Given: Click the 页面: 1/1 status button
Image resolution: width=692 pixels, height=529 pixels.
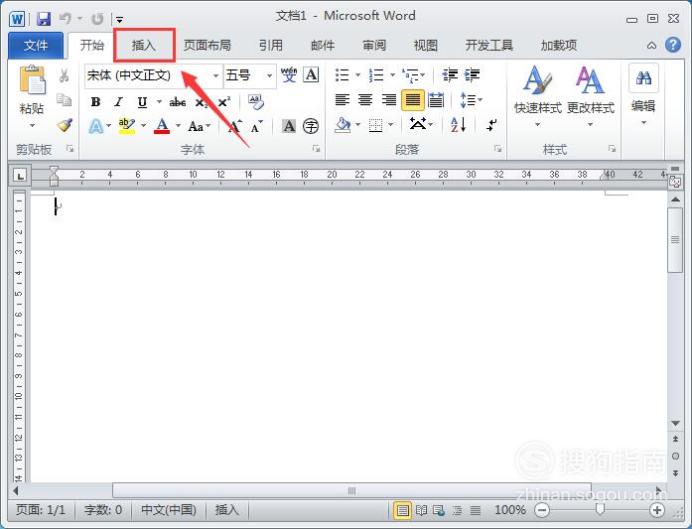Looking at the screenshot, I should point(41,510).
